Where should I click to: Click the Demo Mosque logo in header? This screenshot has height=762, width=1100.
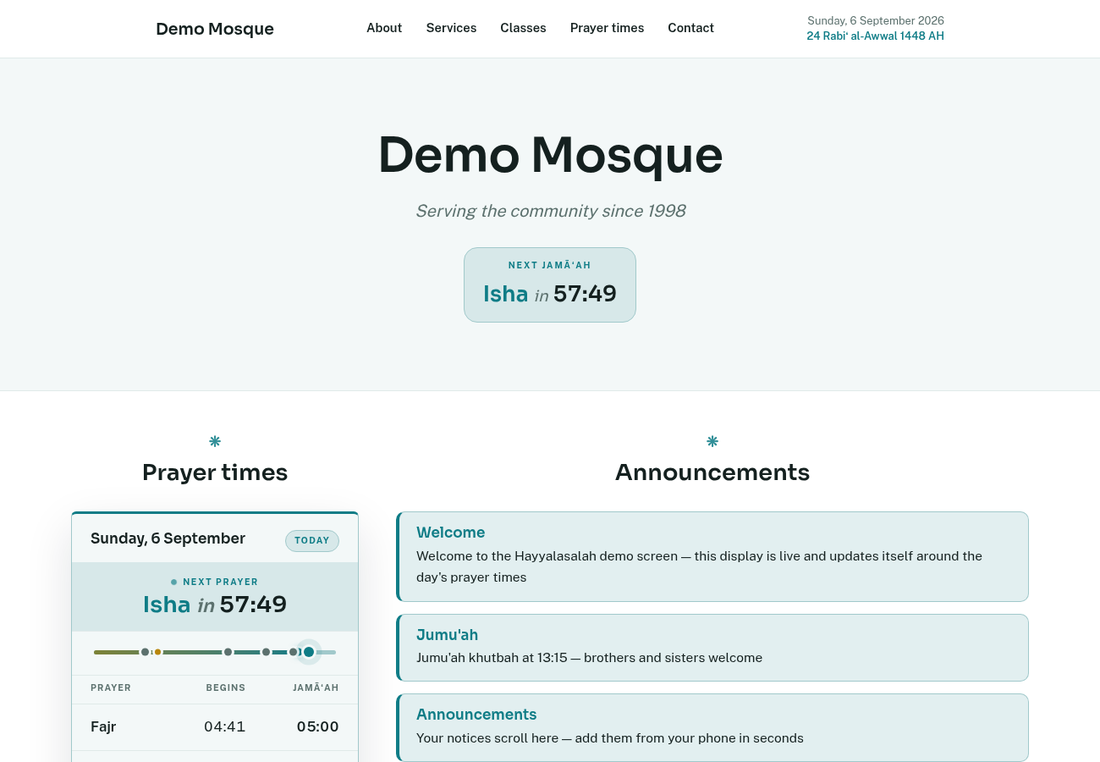pos(215,29)
